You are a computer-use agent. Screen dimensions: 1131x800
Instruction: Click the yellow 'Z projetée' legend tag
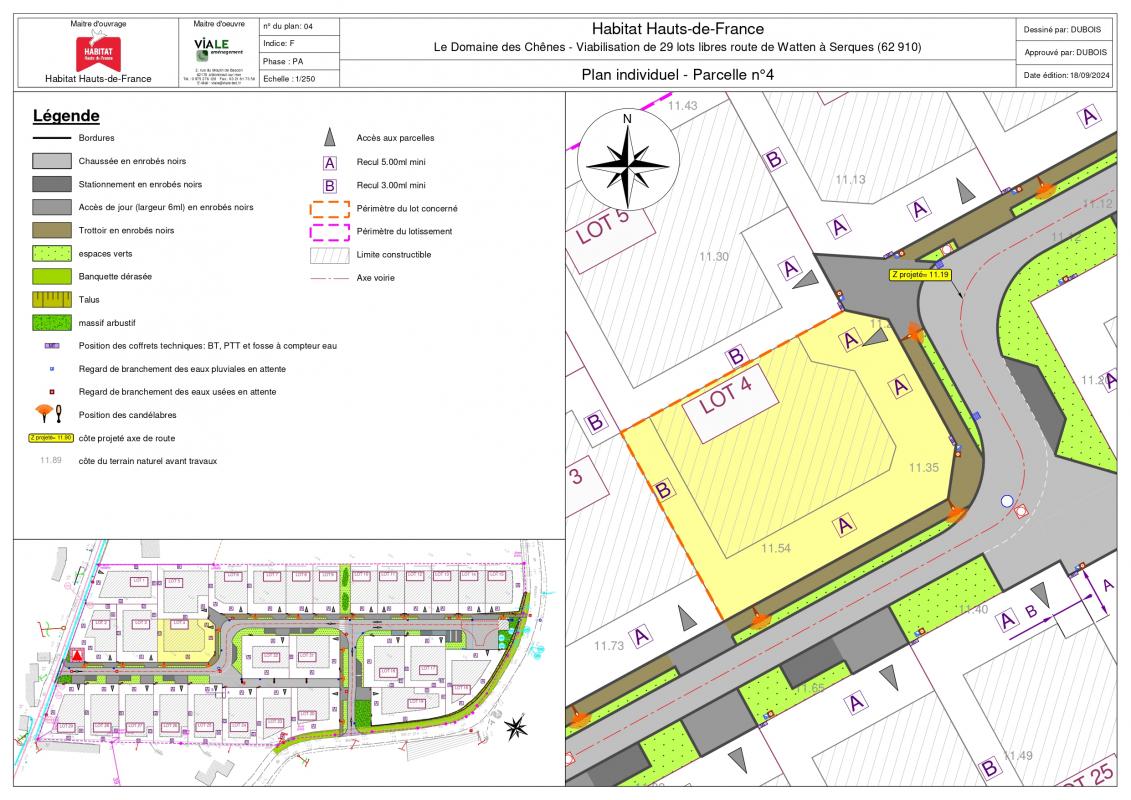(51, 438)
